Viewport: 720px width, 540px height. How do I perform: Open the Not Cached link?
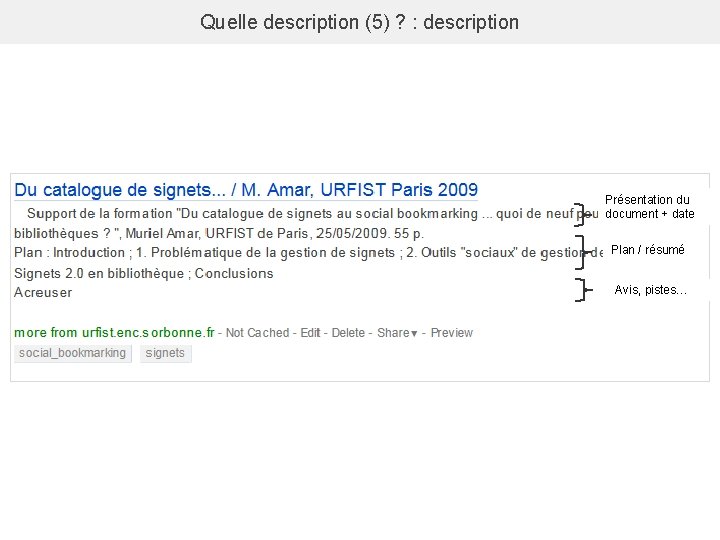[258, 333]
